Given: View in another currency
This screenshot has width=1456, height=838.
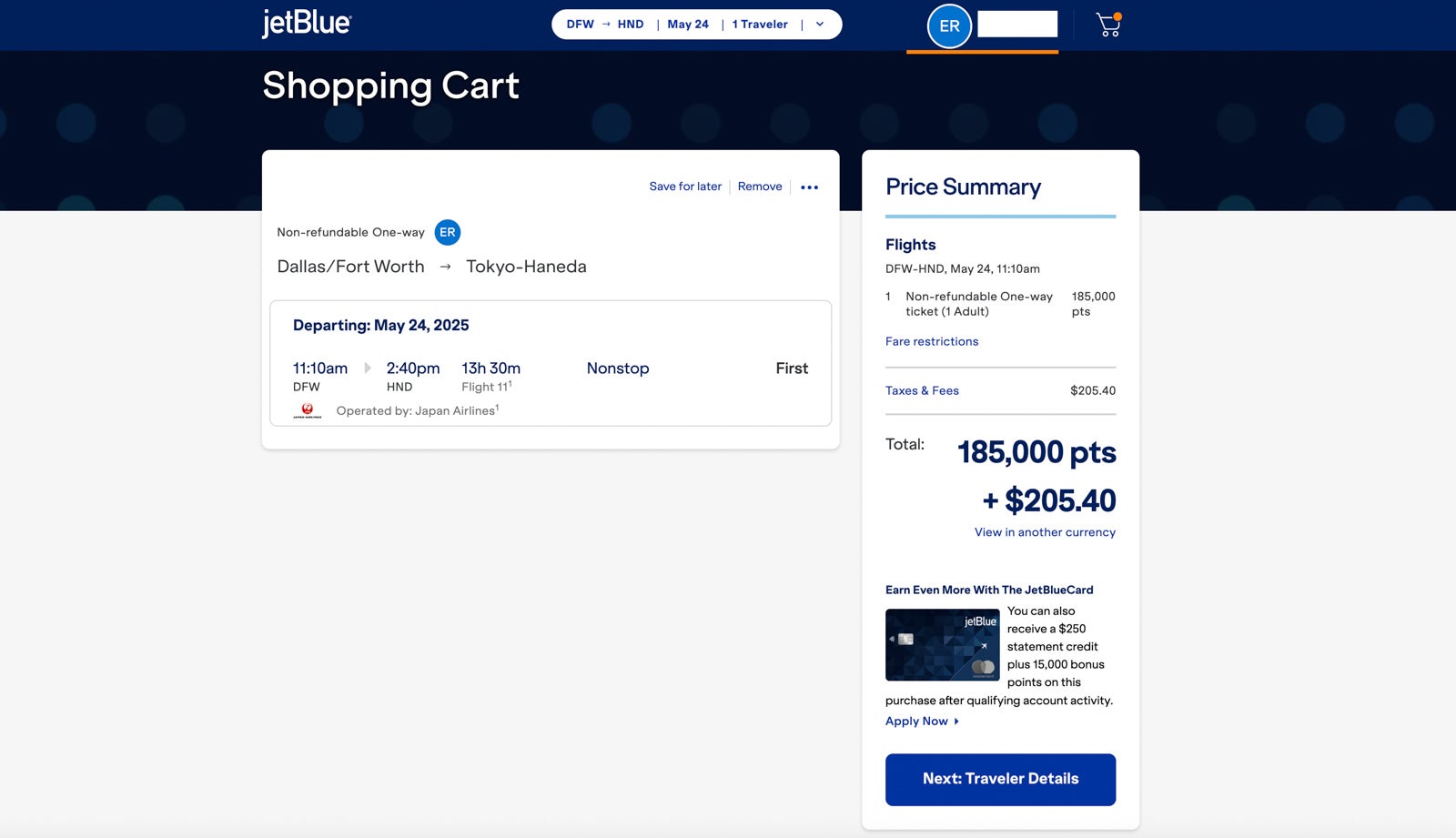Looking at the screenshot, I should click(x=1045, y=532).
